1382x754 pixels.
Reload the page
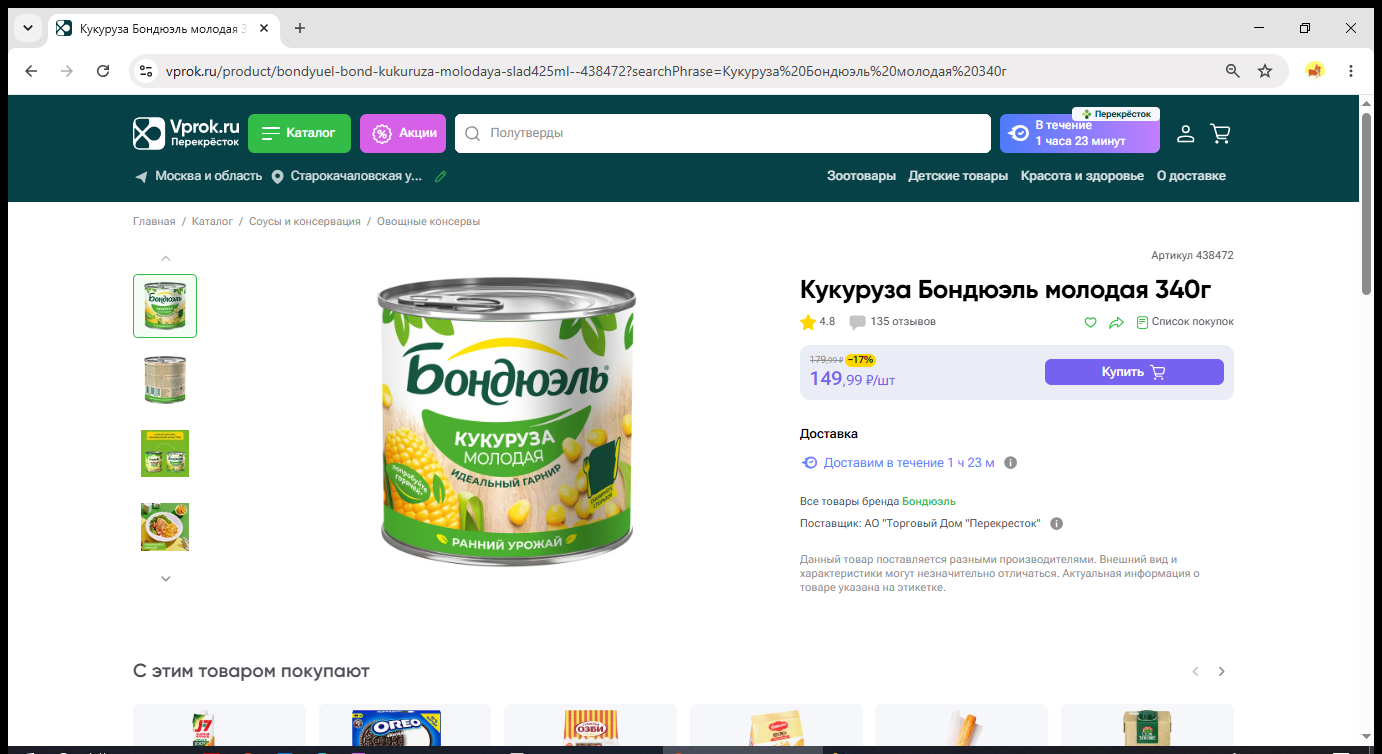103,71
